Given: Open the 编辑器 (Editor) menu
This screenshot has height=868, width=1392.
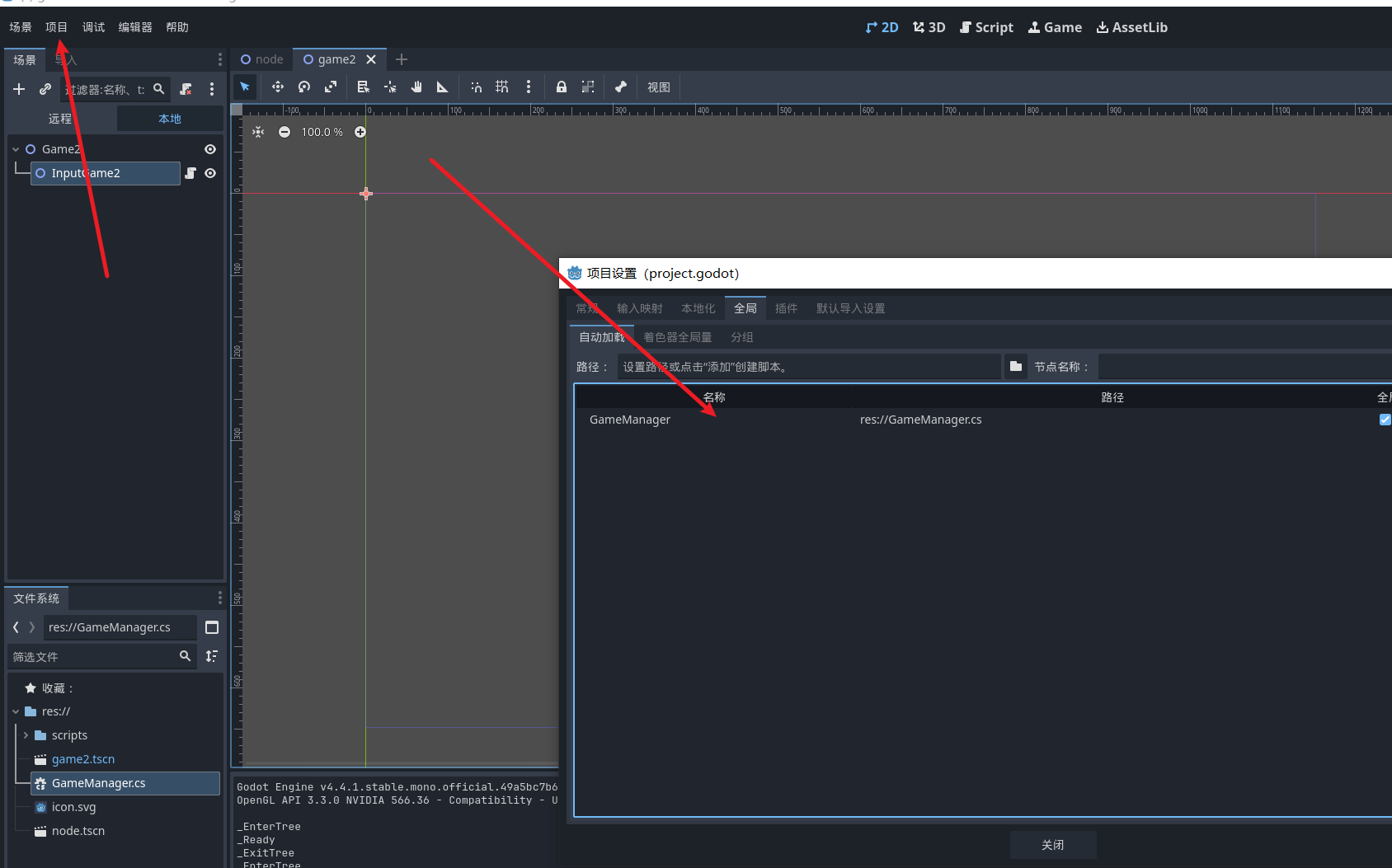Looking at the screenshot, I should tap(135, 27).
